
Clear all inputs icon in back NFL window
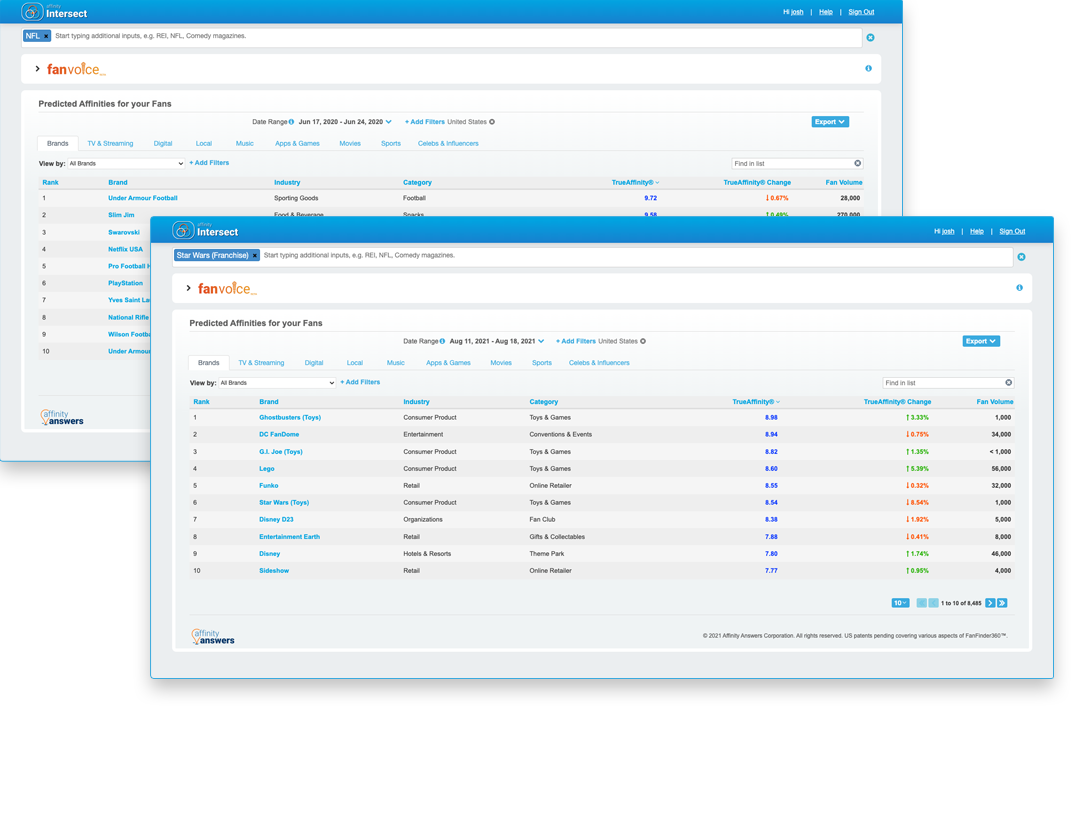pyautogui.click(x=870, y=37)
